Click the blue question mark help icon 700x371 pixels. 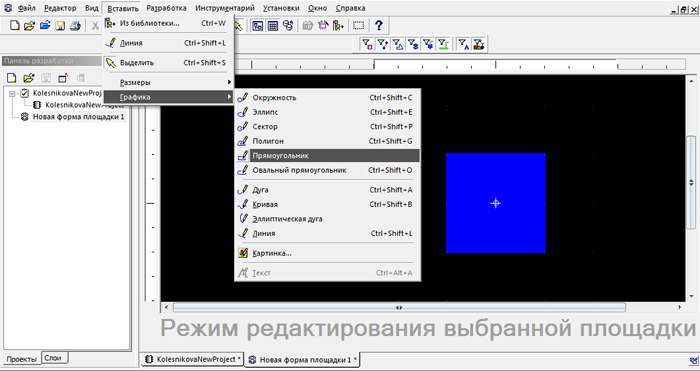pyautogui.click(x=379, y=25)
